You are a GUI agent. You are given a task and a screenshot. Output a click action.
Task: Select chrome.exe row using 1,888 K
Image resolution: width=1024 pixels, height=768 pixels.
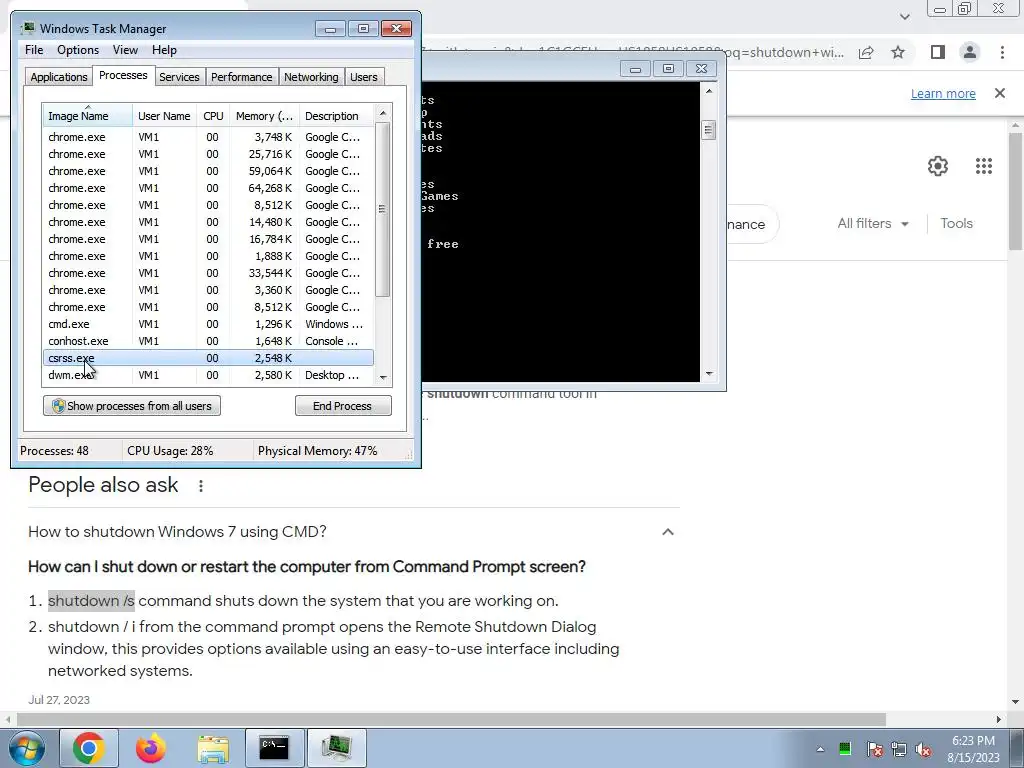208,256
